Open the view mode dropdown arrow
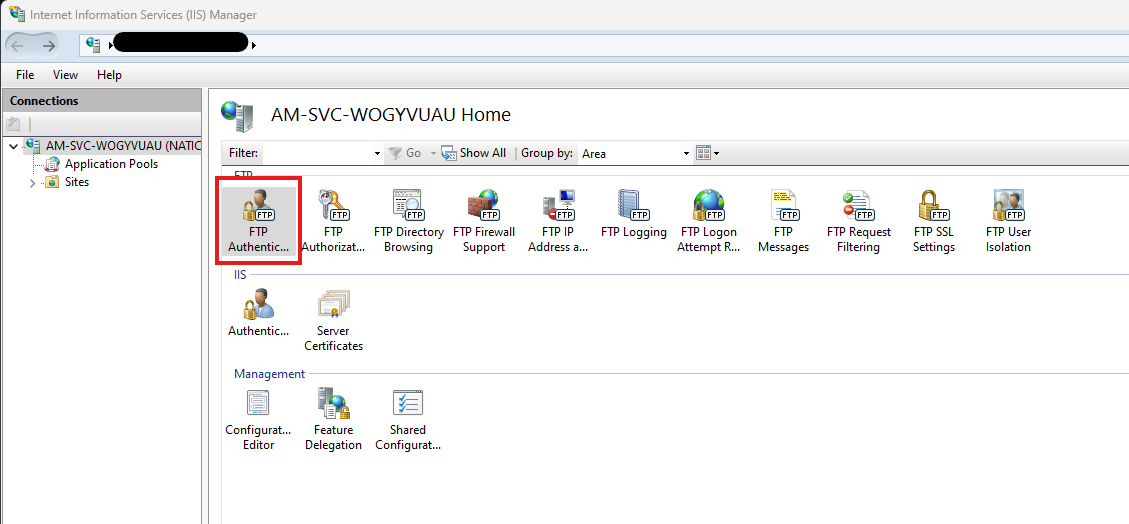Viewport: 1129px width, 524px height. [716, 153]
